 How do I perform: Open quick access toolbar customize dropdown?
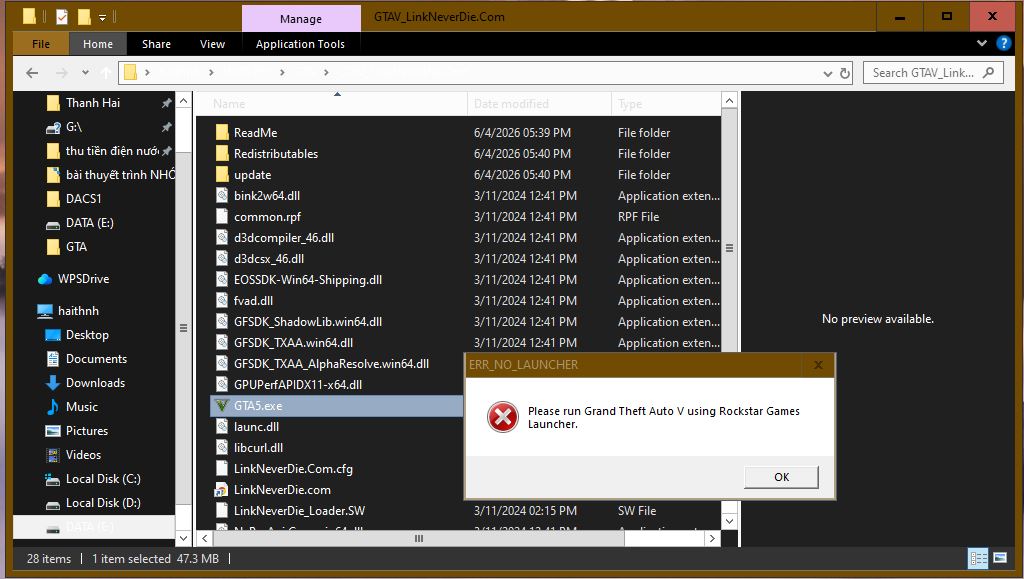103,18
